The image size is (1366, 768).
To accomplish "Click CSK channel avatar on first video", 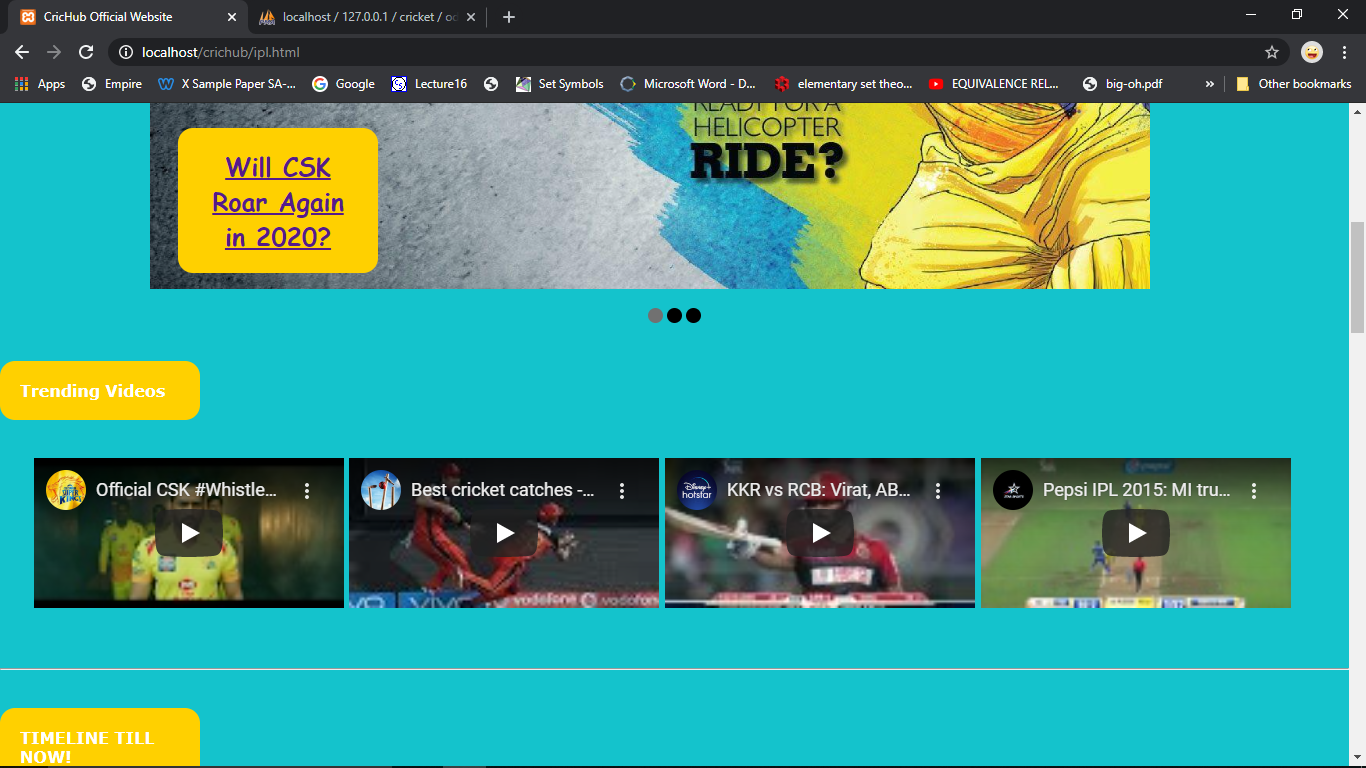I will pos(66,490).
